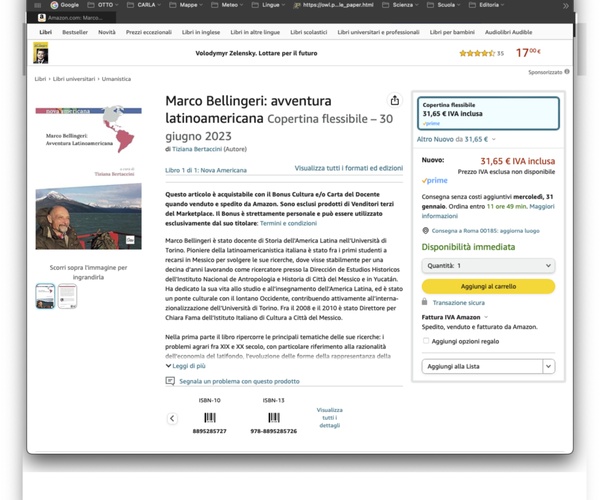Click the Amazon favicon on the browser tab
This screenshot has width=600, height=500.
(42, 18)
